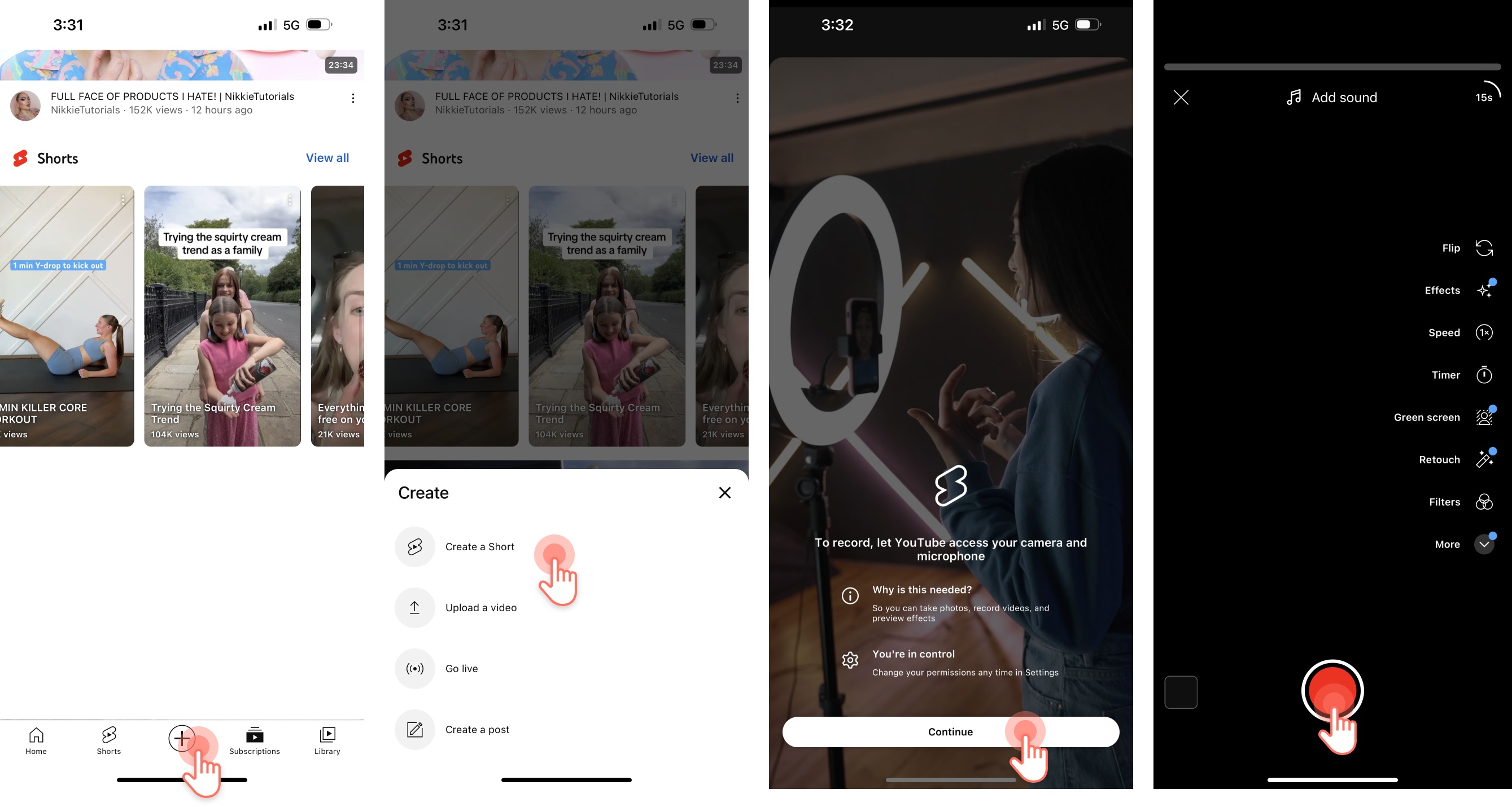The height and width of the screenshot is (807, 1512).
Task: Select the Flip camera icon
Action: pos(1484,247)
